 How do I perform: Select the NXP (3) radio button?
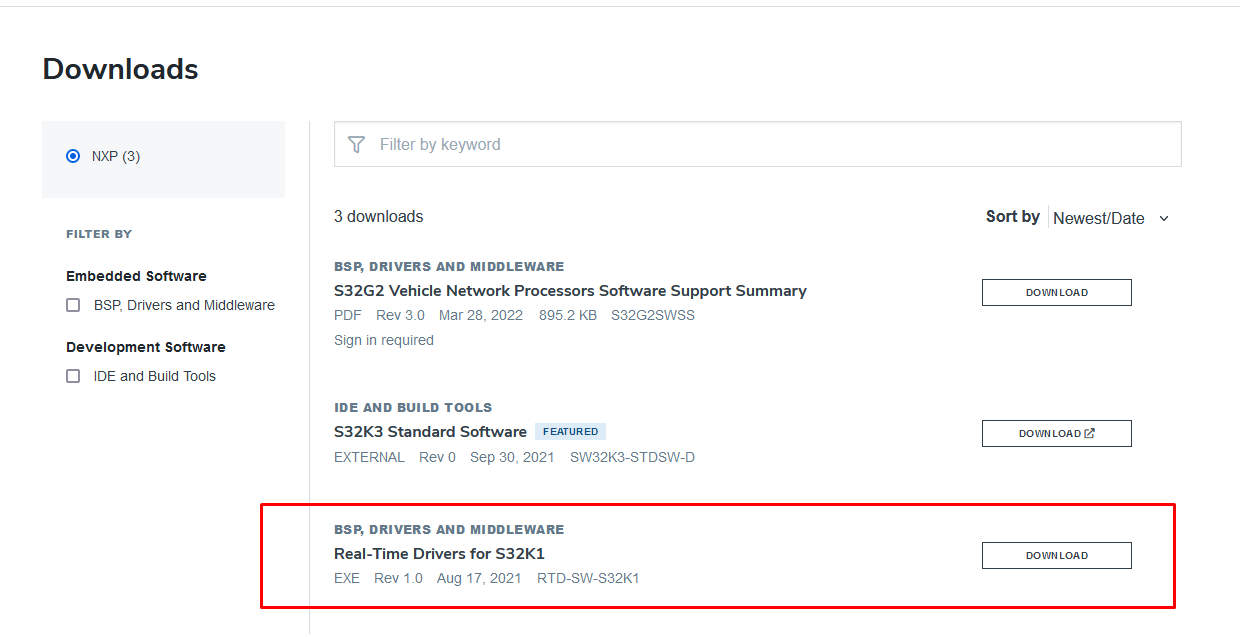[x=73, y=156]
